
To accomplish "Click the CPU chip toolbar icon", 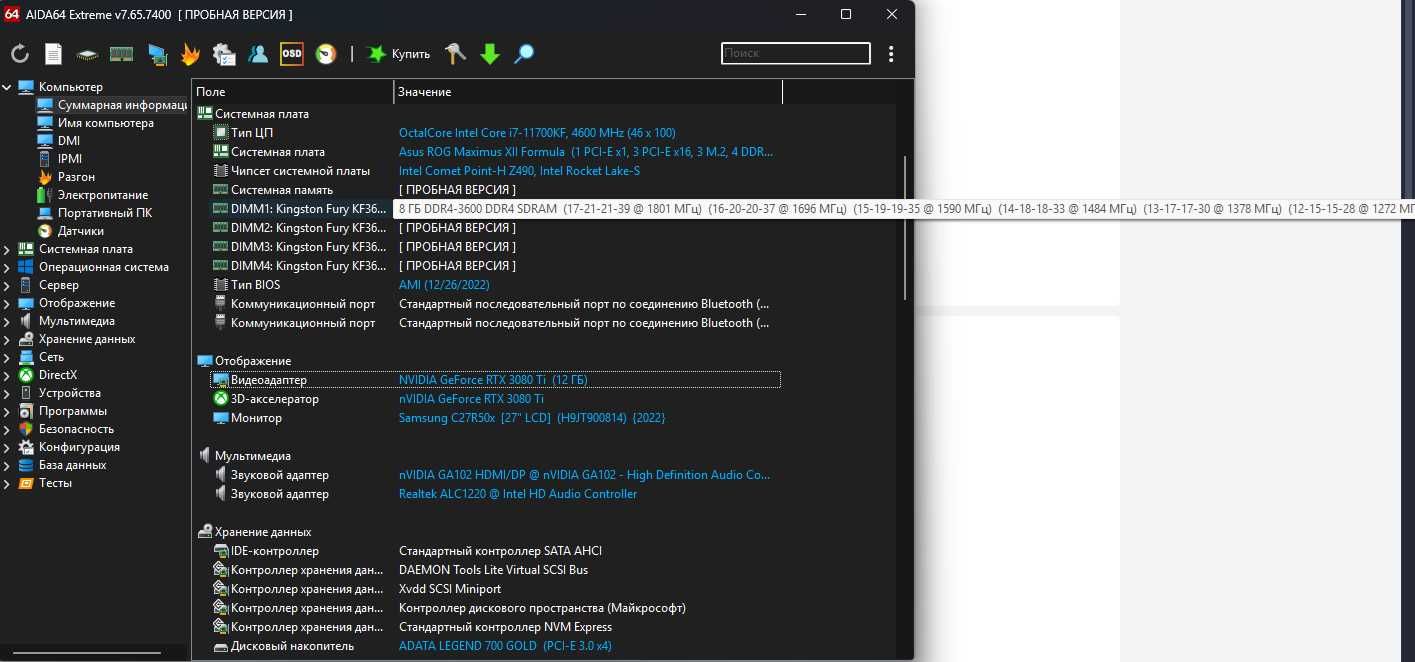I will point(88,54).
